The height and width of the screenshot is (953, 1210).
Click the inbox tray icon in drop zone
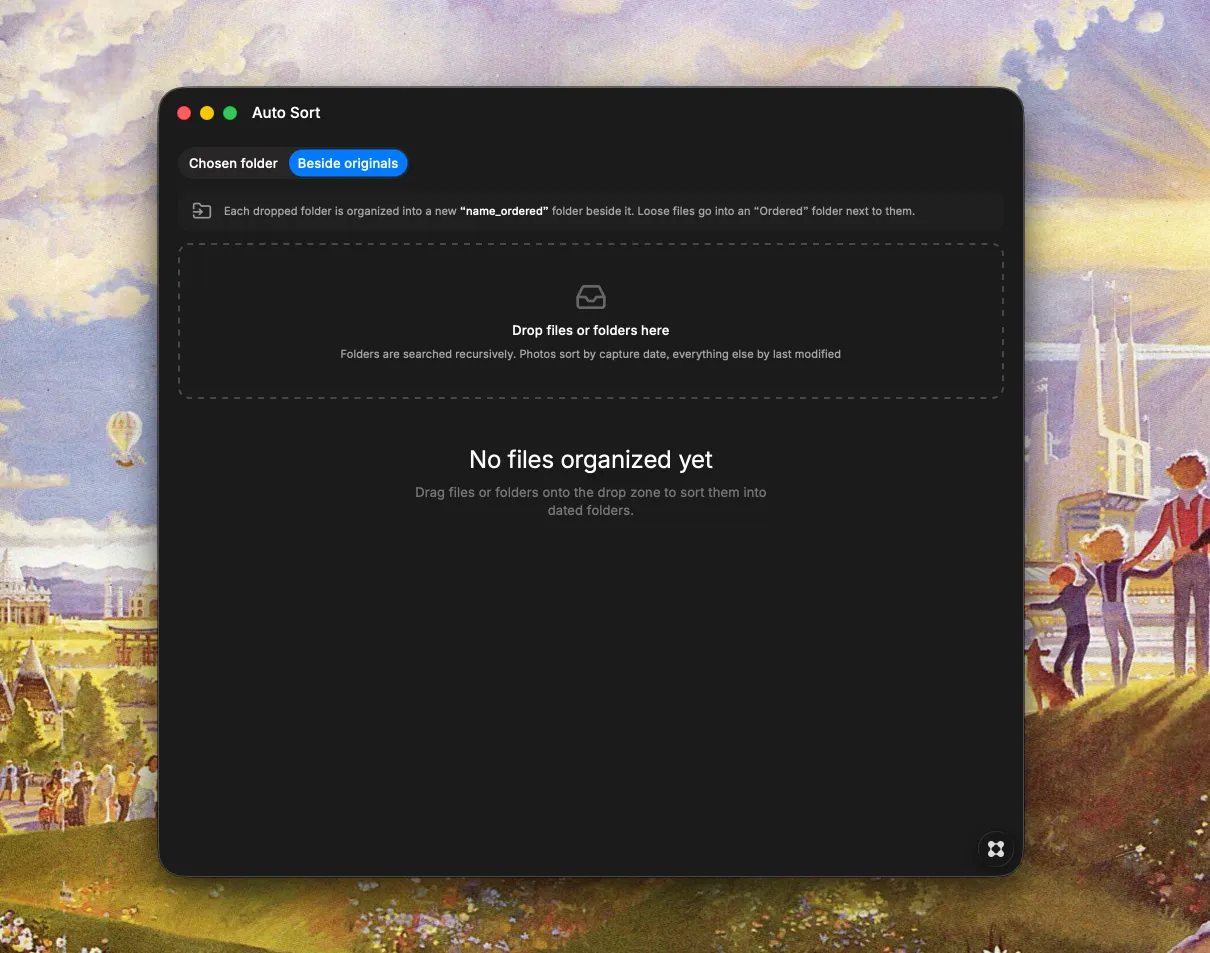tap(591, 297)
